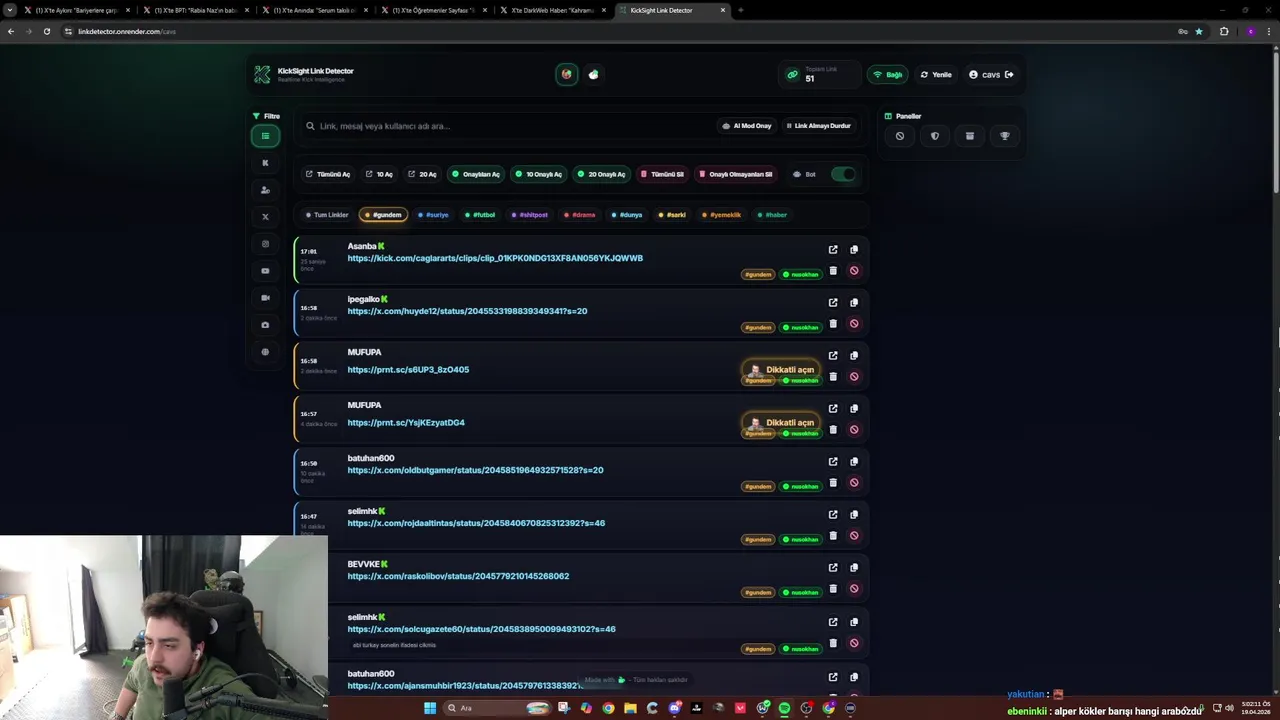
Task: Delete selimhk's rojdaaltintas link entry
Action: coord(833,536)
